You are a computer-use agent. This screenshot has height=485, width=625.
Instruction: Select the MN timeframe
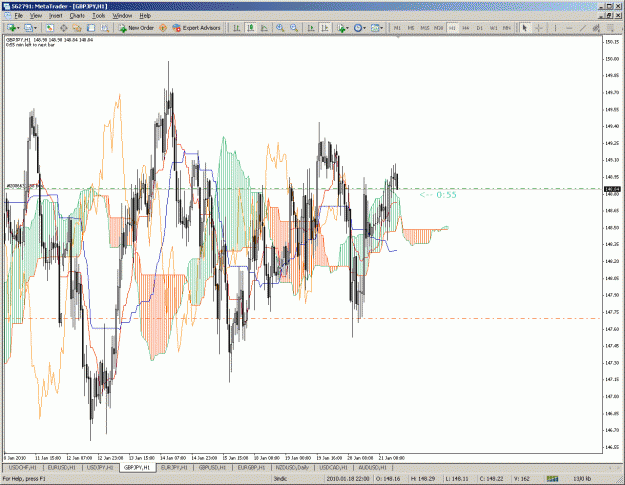pyautogui.click(x=507, y=28)
